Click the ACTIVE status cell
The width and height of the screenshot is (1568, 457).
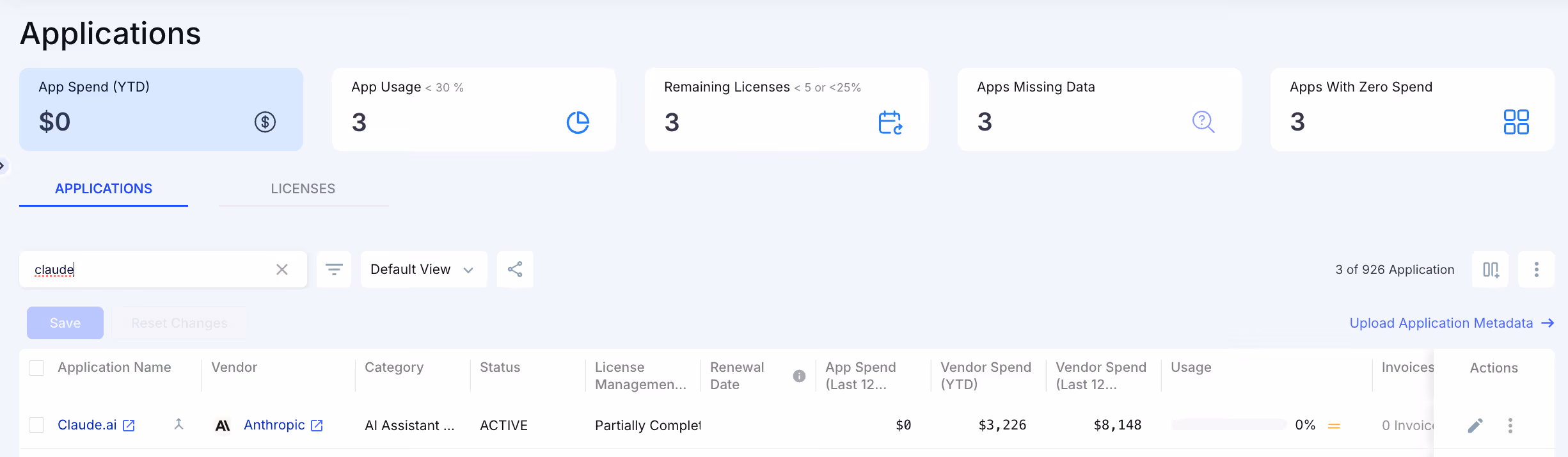[x=504, y=426]
